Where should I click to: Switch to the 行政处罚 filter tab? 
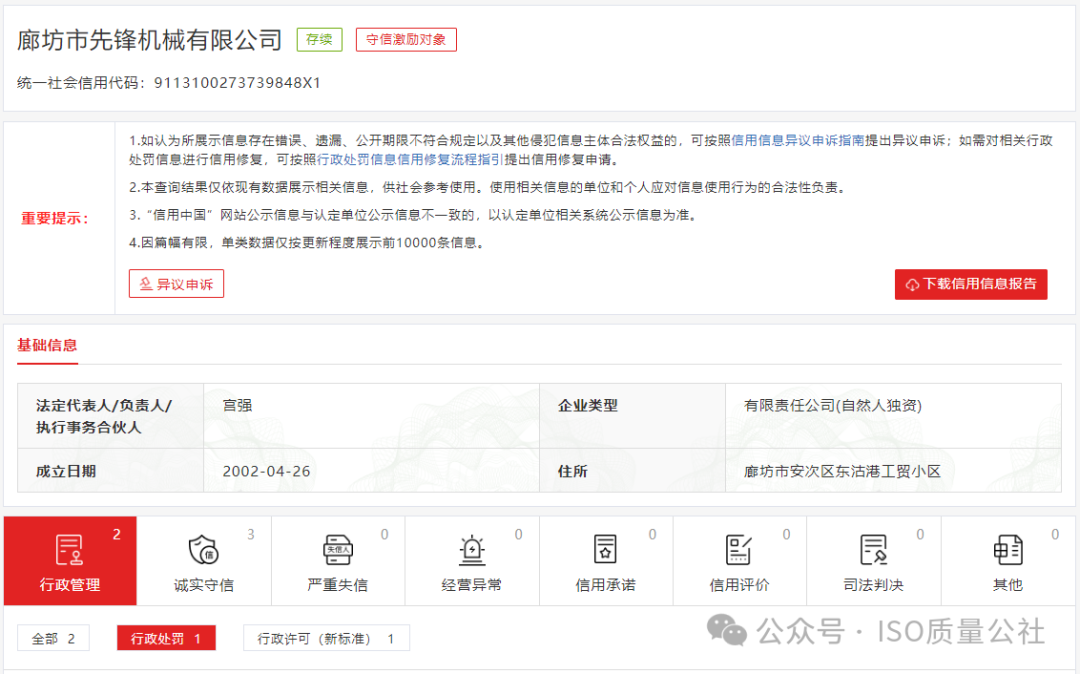pyautogui.click(x=165, y=637)
